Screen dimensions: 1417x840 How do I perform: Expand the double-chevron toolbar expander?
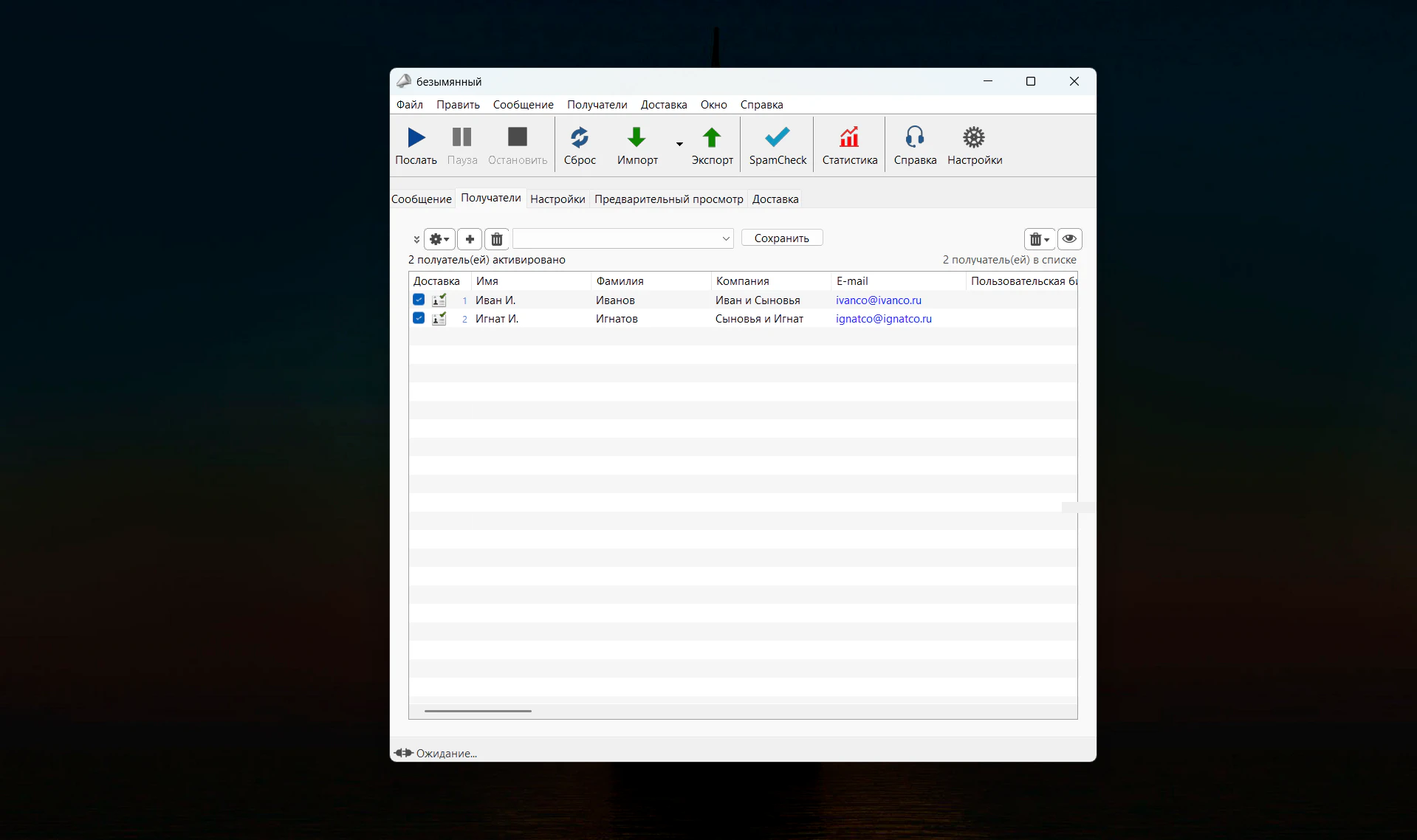point(416,239)
